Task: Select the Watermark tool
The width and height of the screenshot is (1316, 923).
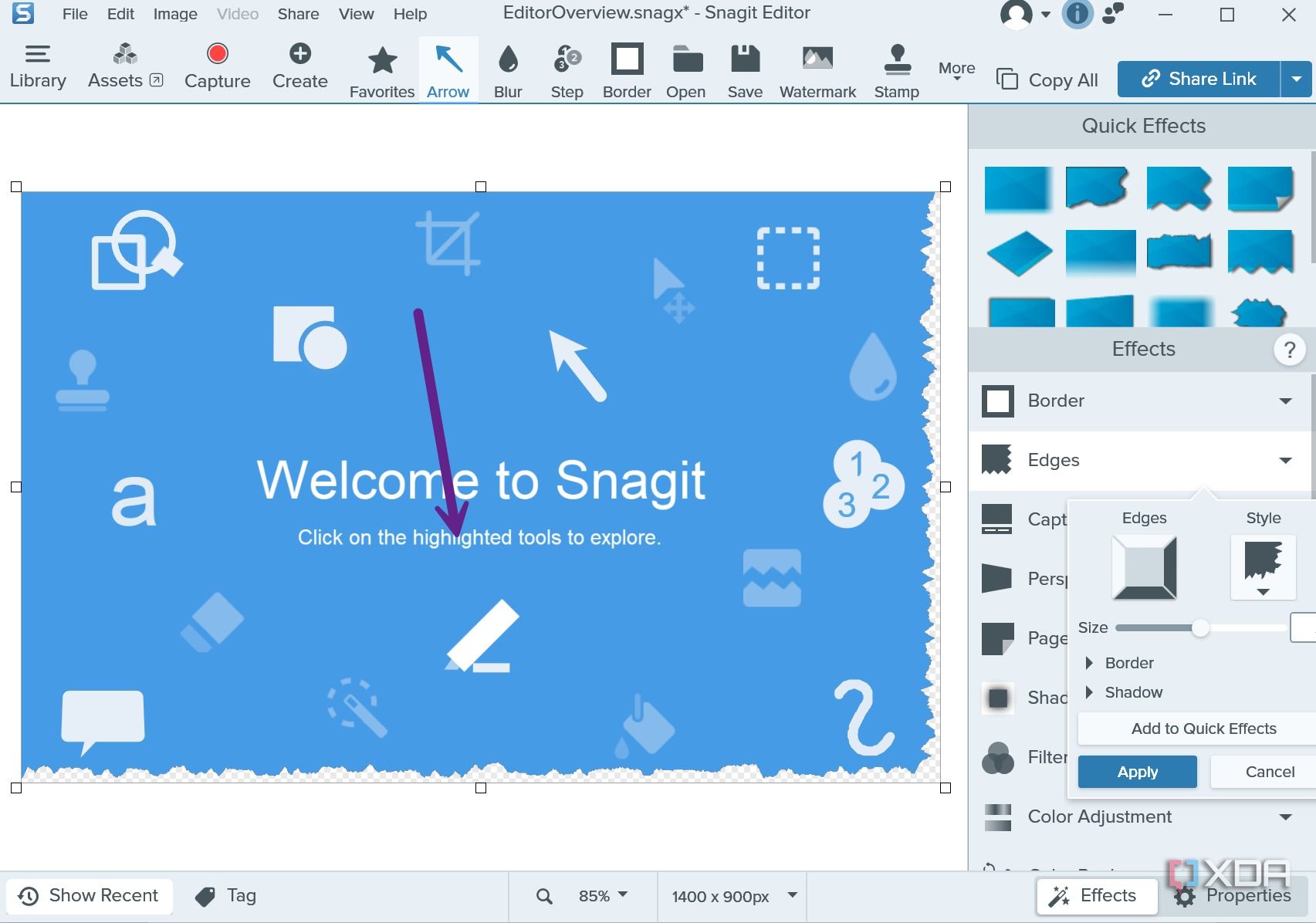Action: [818, 72]
